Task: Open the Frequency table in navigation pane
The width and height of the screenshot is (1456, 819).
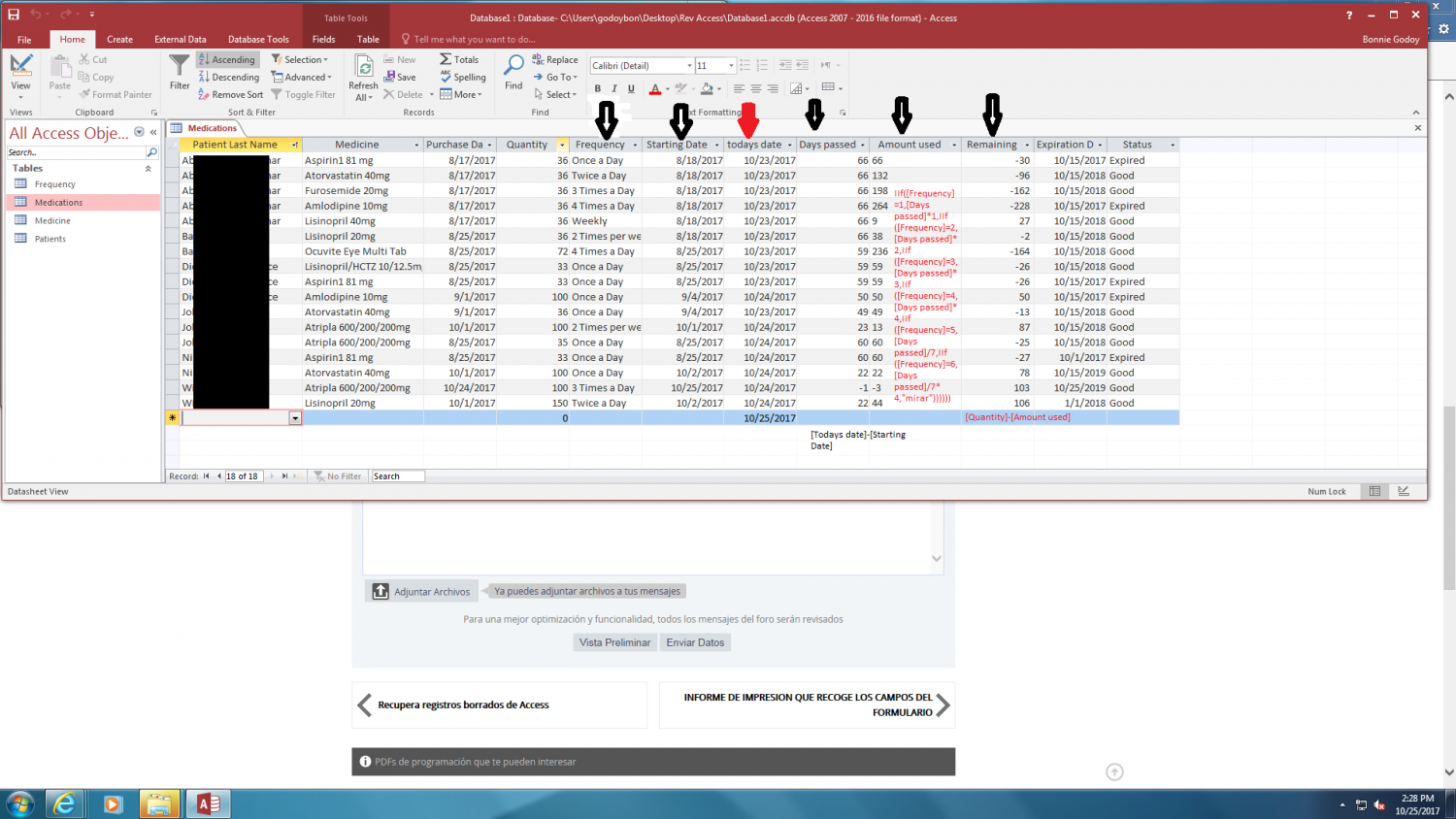Action: pos(54,184)
